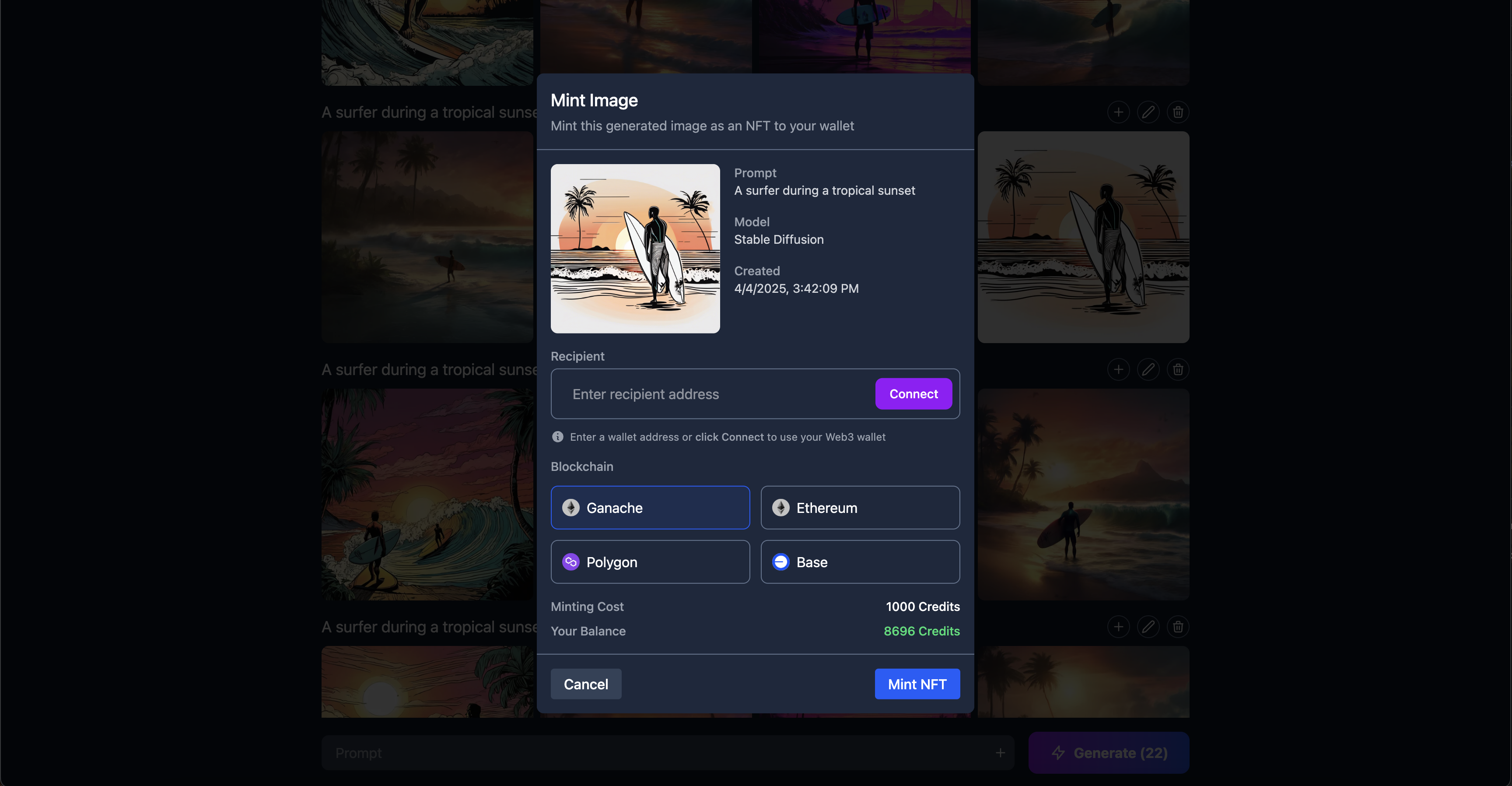The height and width of the screenshot is (786, 1512).
Task: Choose the Base network option
Action: pyautogui.click(x=859, y=562)
